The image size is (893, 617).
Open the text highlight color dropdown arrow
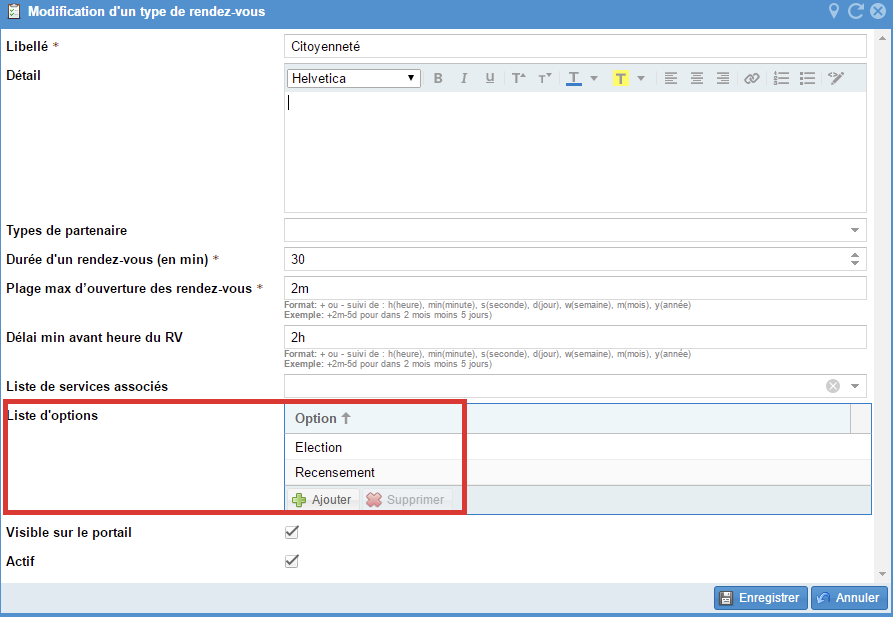(641, 78)
